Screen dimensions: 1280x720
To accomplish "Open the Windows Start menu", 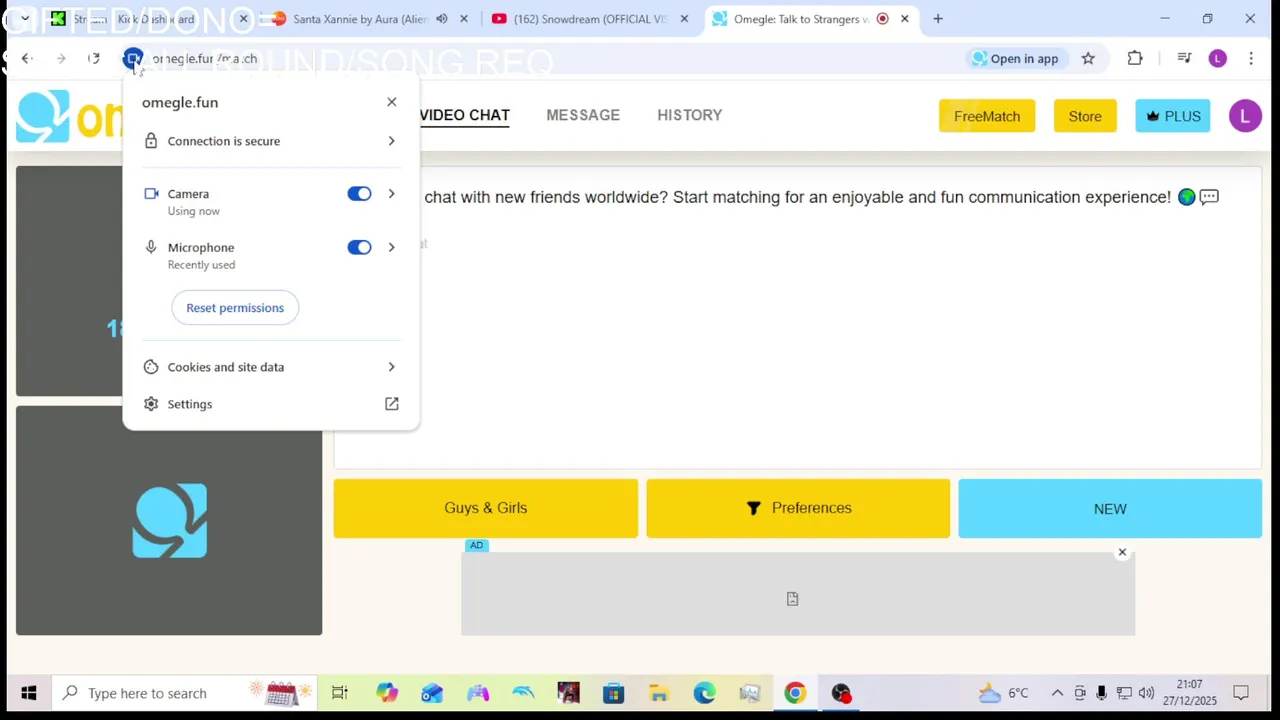I will click(x=28, y=693).
